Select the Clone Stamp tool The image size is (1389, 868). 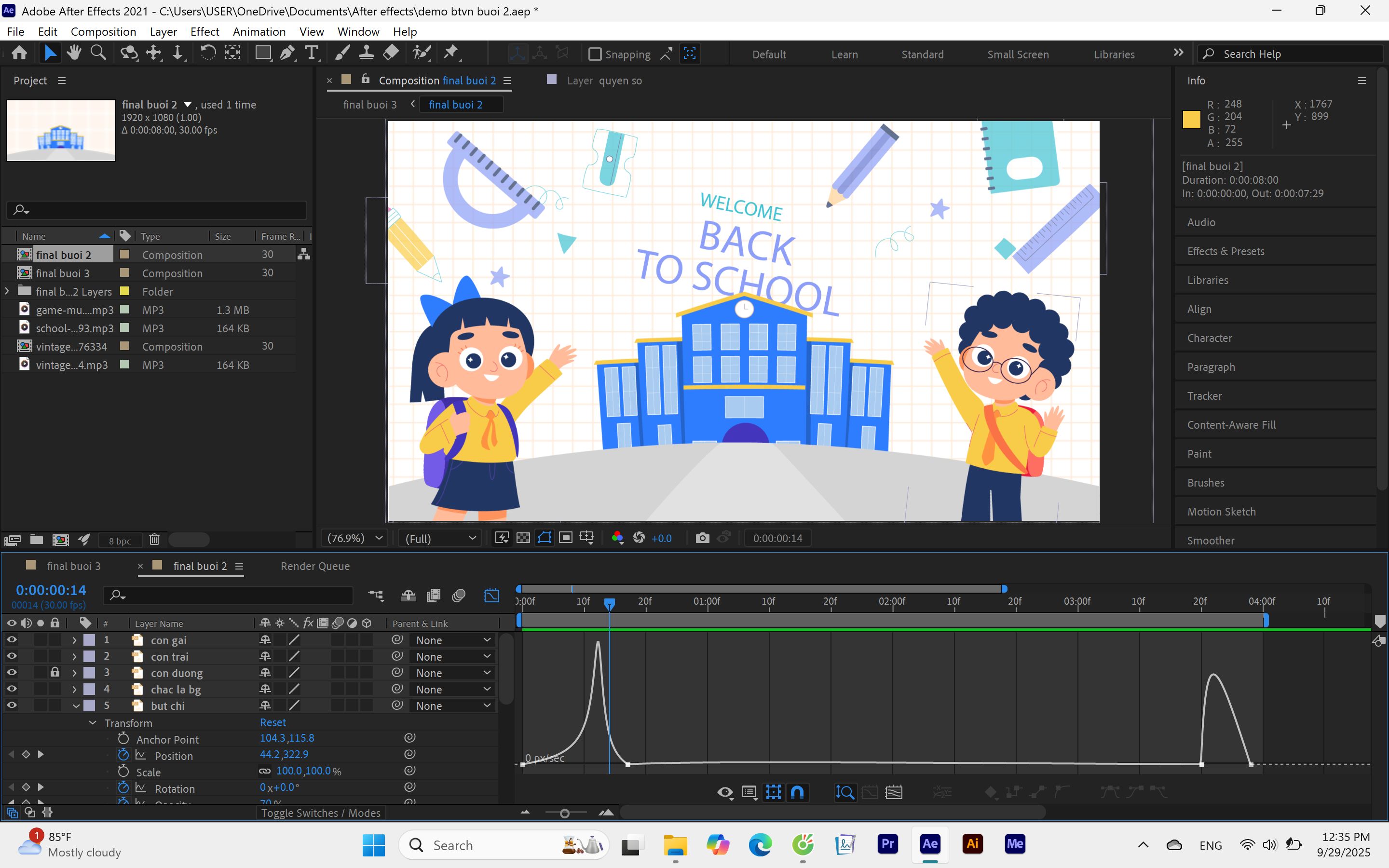coord(366,54)
